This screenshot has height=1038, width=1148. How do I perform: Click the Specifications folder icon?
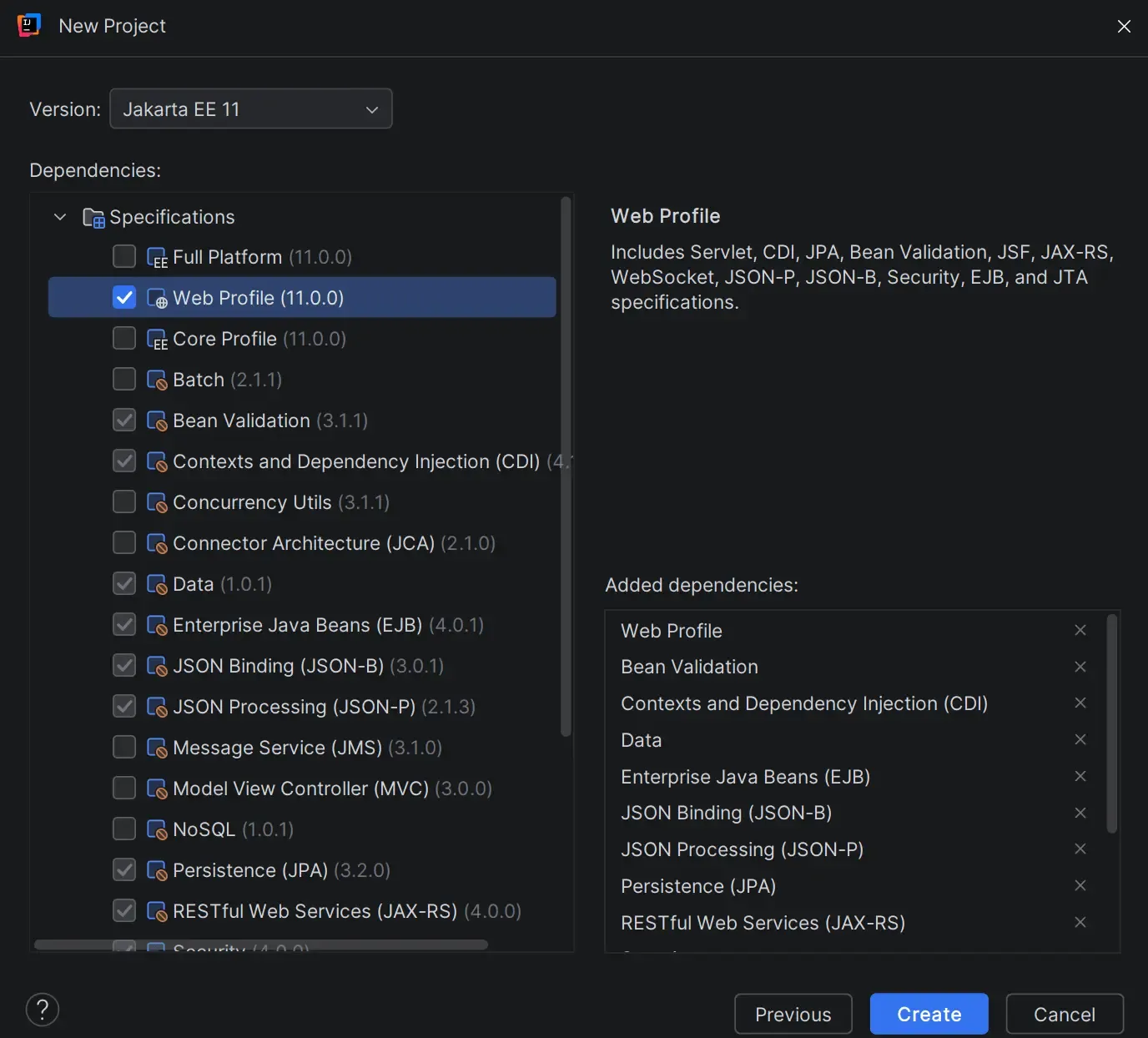pyautogui.click(x=93, y=218)
